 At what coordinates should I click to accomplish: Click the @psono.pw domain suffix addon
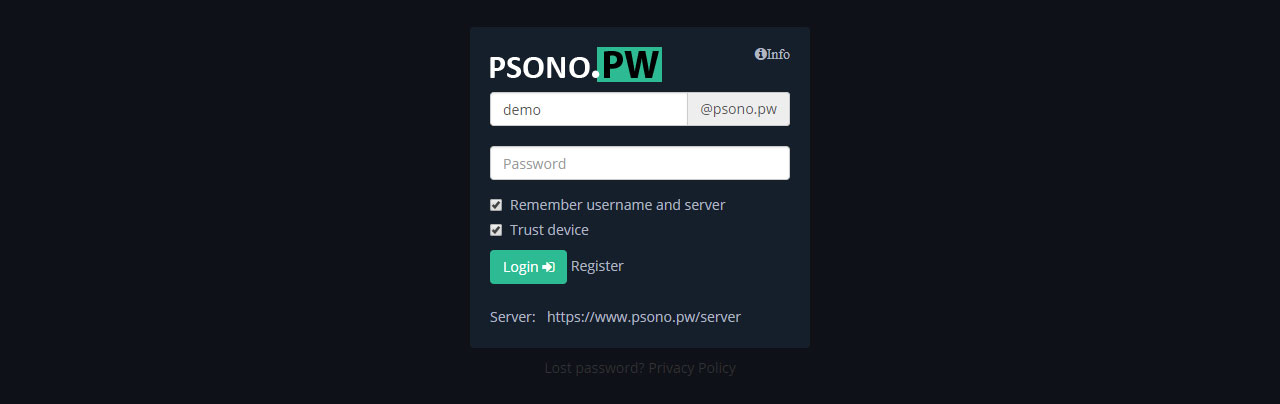[739, 109]
